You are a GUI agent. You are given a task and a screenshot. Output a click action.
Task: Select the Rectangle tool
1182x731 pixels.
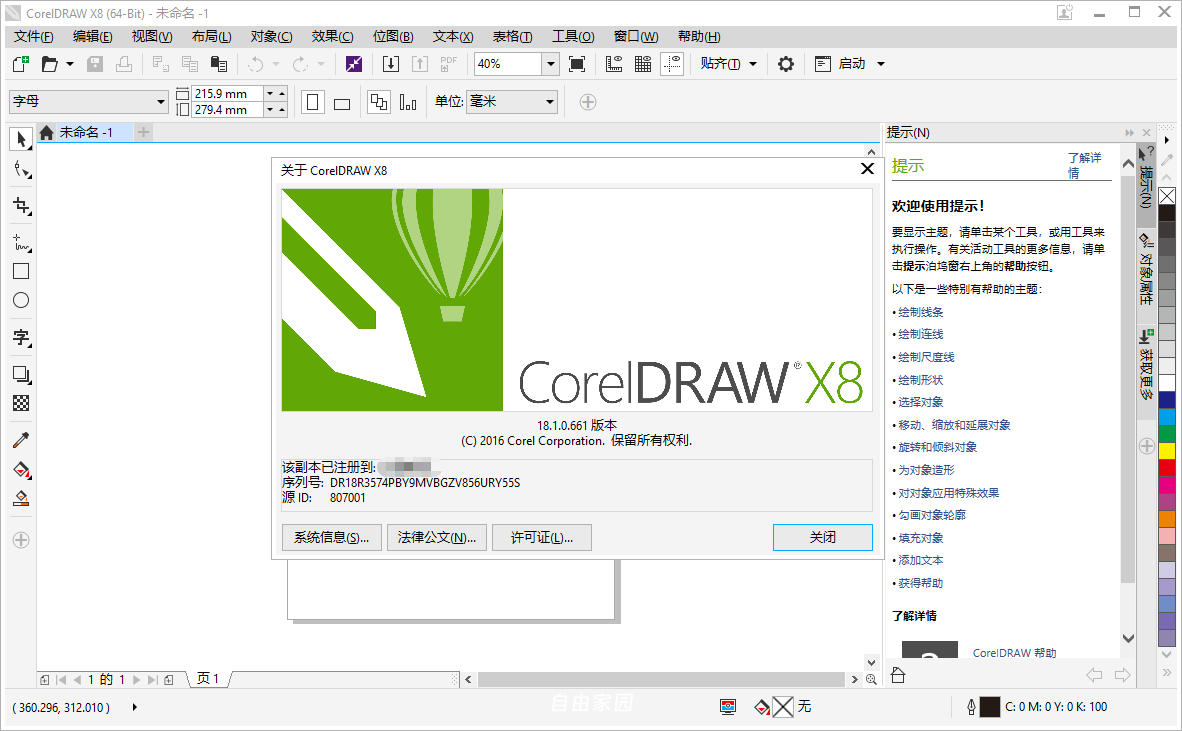(x=21, y=271)
